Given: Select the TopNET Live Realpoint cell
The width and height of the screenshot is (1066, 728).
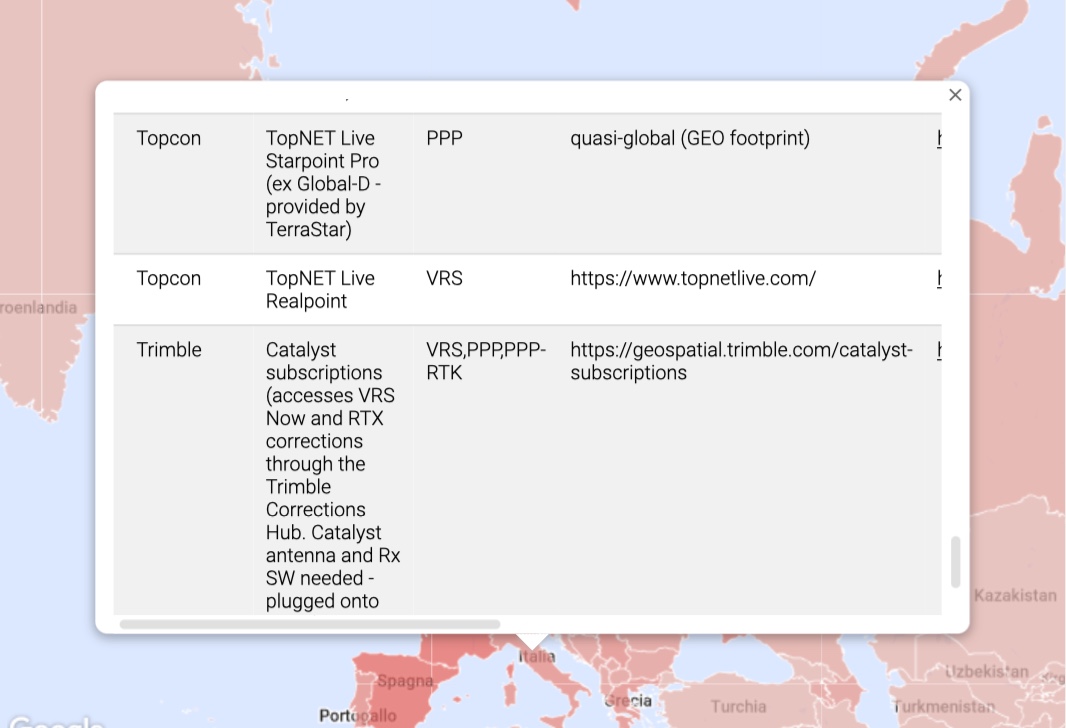Looking at the screenshot, I should 320,290.
